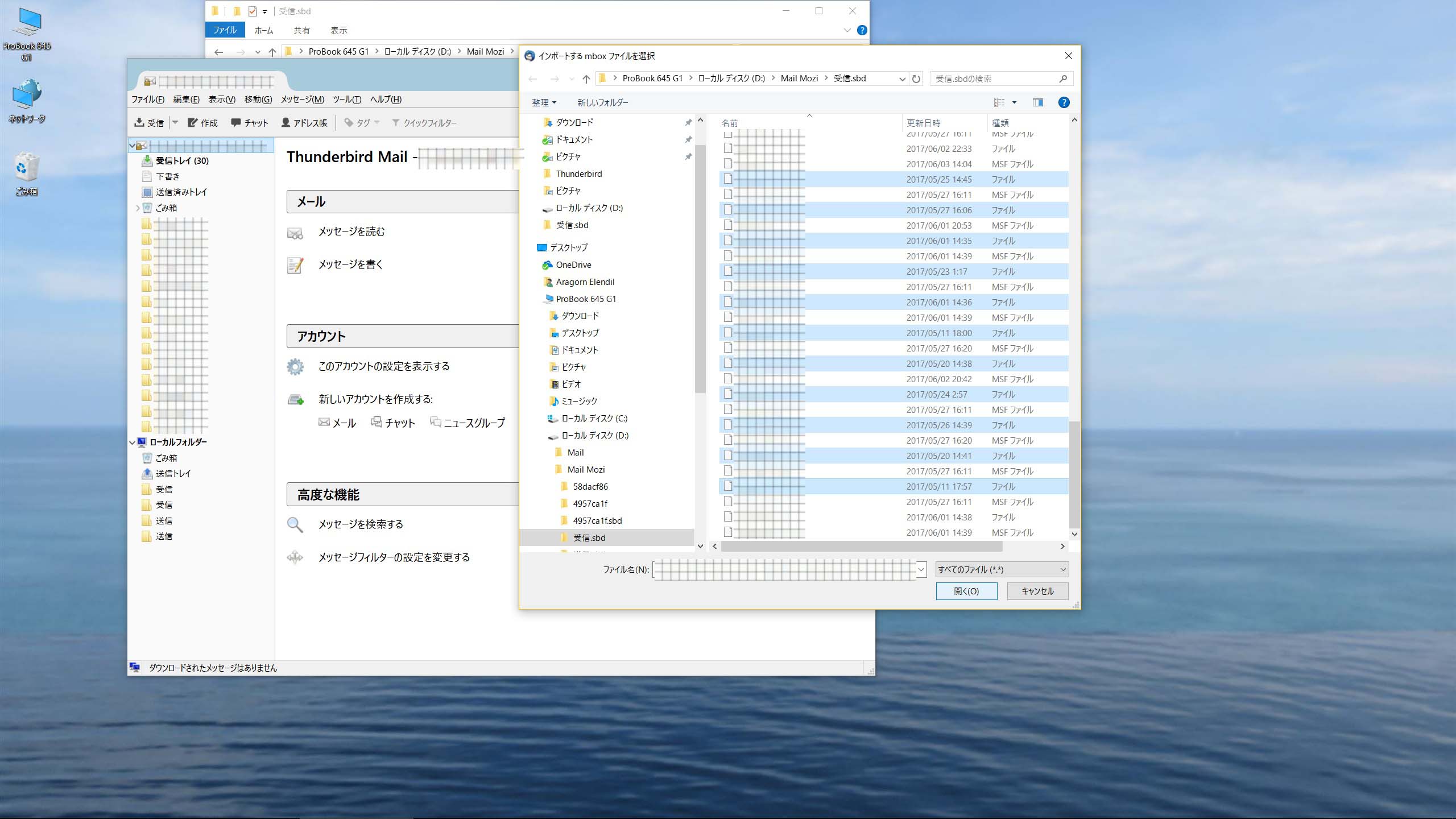This screenshot has width=1456, height=819.
Task: Click the Cancel (キャンセル) button
Action: coord(1037,591)
